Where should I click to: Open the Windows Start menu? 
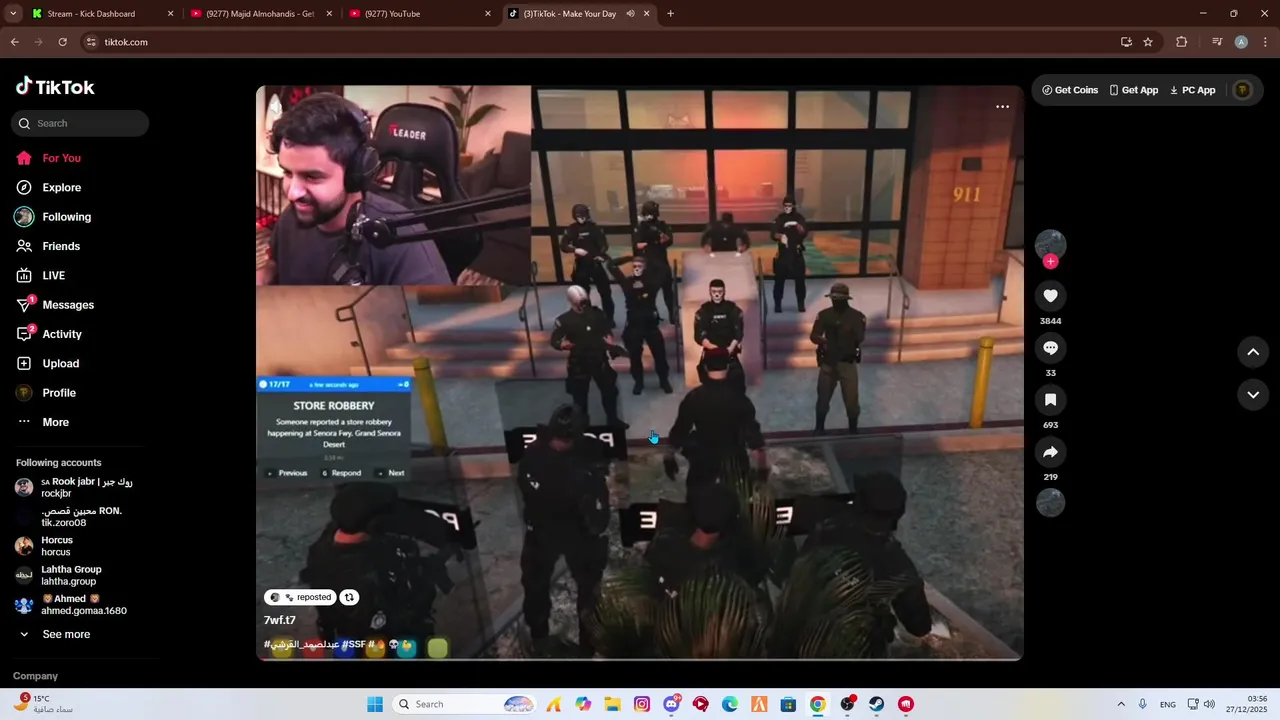tap(375, 704)
